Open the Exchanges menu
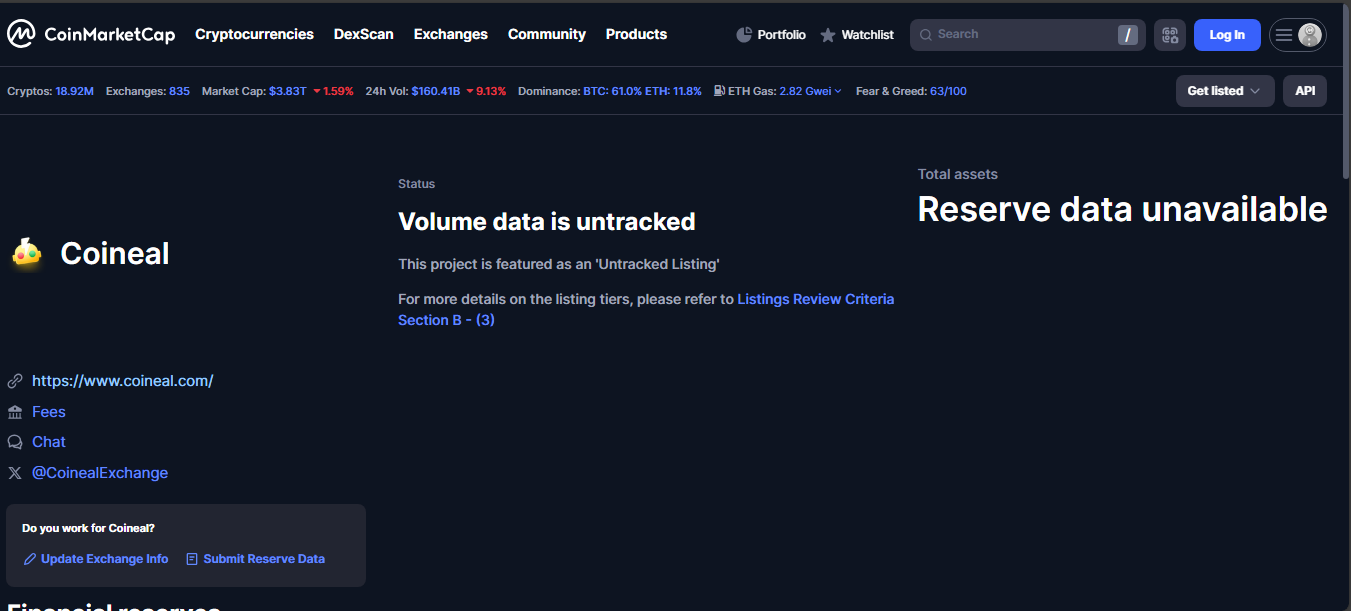This screenshot has width=1351, height=611. pos(451,34)
